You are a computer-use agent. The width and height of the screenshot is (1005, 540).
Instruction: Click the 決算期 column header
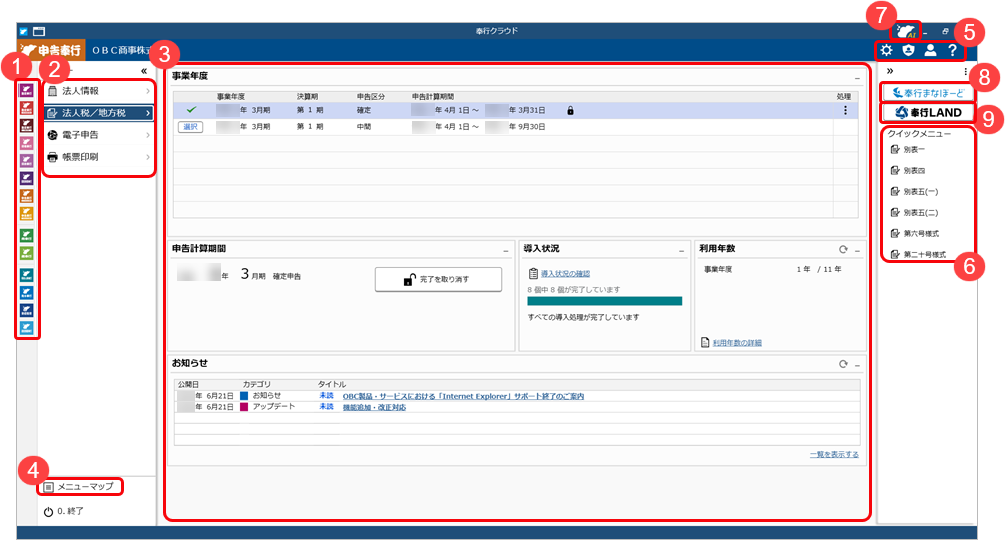[x=307, y=96]
